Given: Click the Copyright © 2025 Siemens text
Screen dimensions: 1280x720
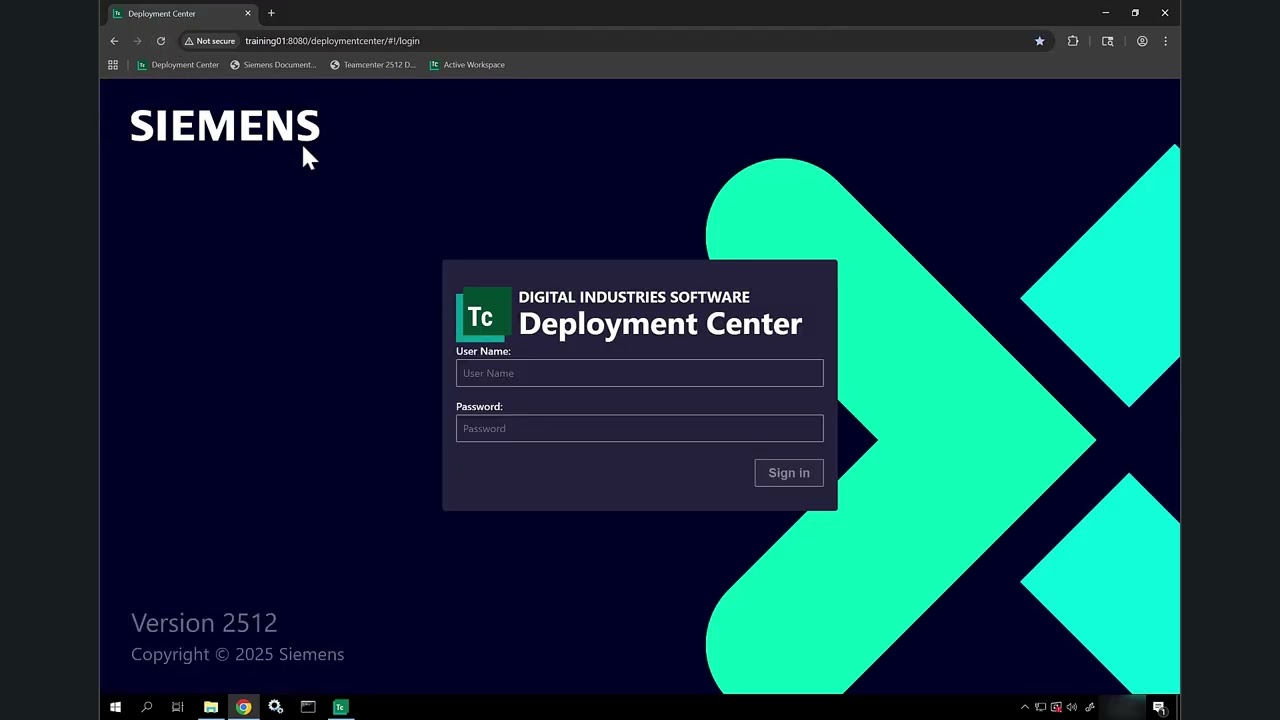Looking at the screenshot, I should click(x=238, y=654).
